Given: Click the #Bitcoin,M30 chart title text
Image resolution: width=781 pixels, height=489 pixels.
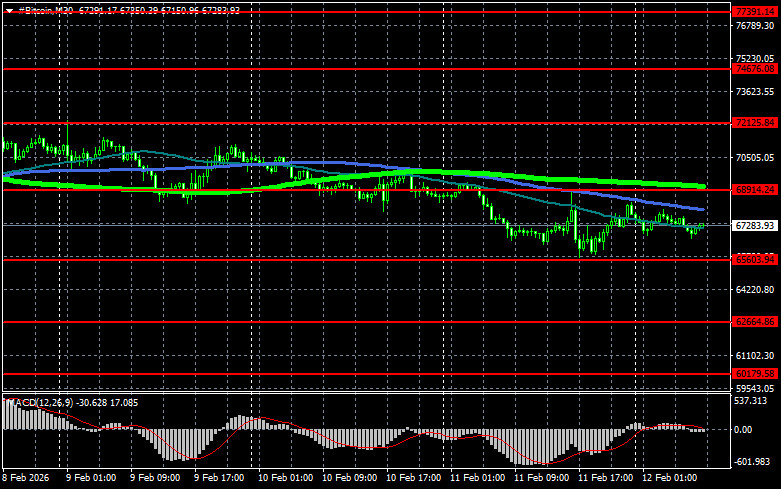Looking at the screenshot, I should pyautogui.click(x=46, y=10).
